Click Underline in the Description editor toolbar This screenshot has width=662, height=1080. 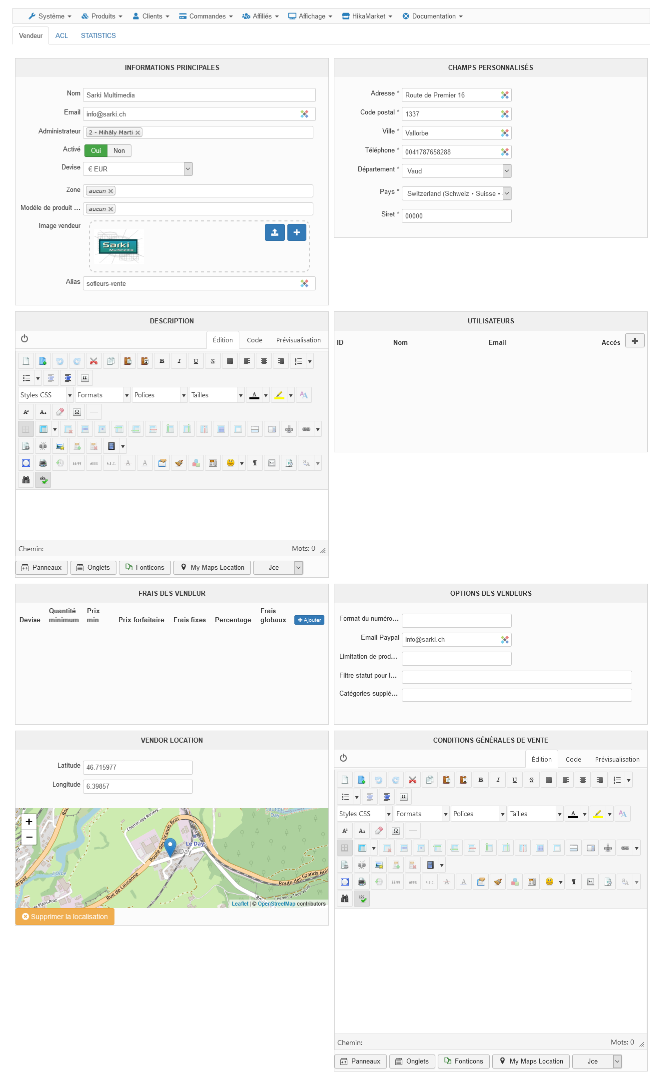pos(196,361)
